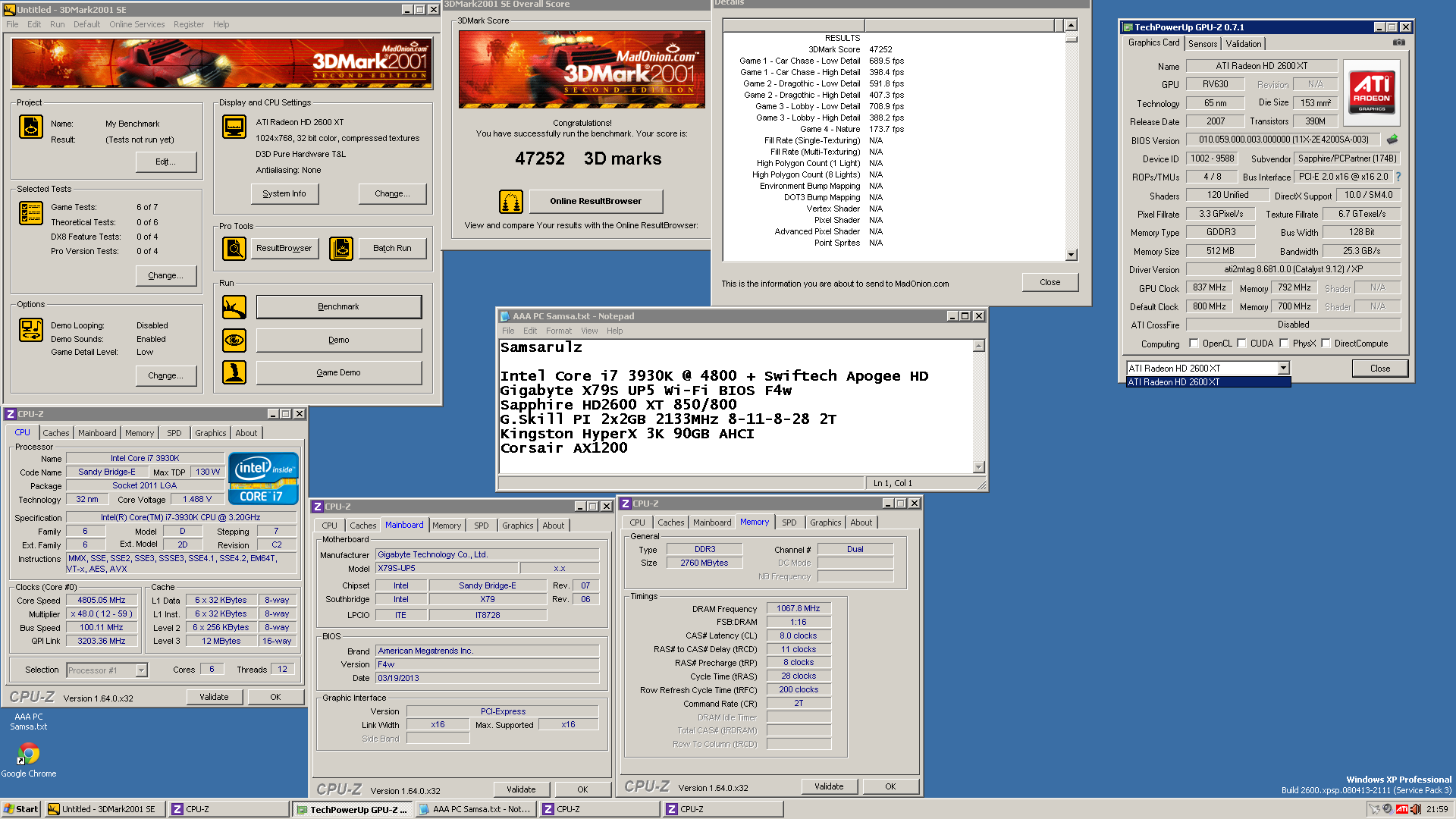Image resolution: width=1456 pixels, height=819 pixels.
Task: Close the GPU-Z window with the Close button
Action: point(1380,369)
